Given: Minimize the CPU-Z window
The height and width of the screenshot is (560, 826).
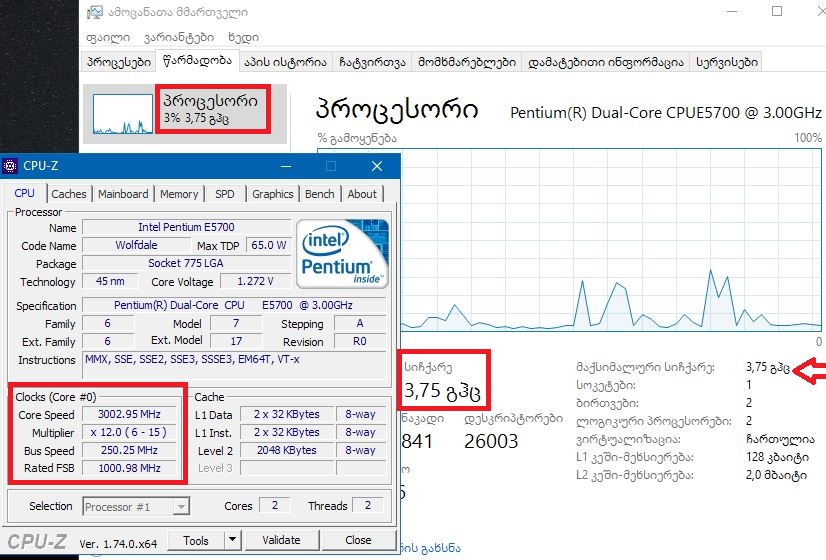Looking at the screenshot, I should (x=286, y=166).
